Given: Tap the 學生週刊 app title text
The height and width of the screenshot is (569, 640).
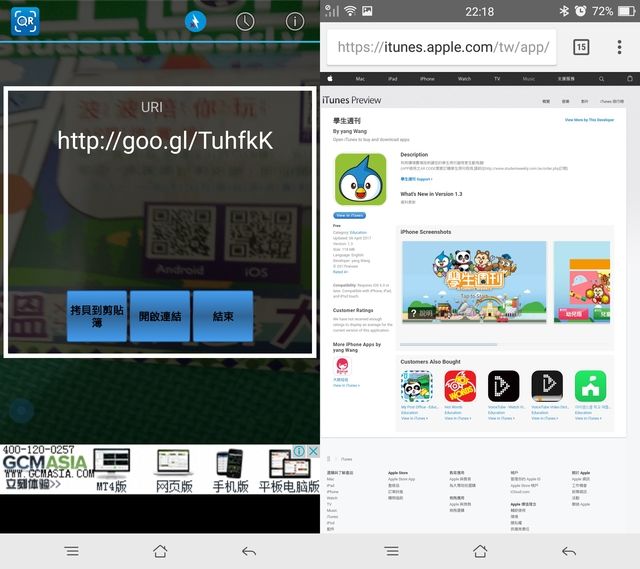Looking at the screenshot, I should [x=347, y=121].
